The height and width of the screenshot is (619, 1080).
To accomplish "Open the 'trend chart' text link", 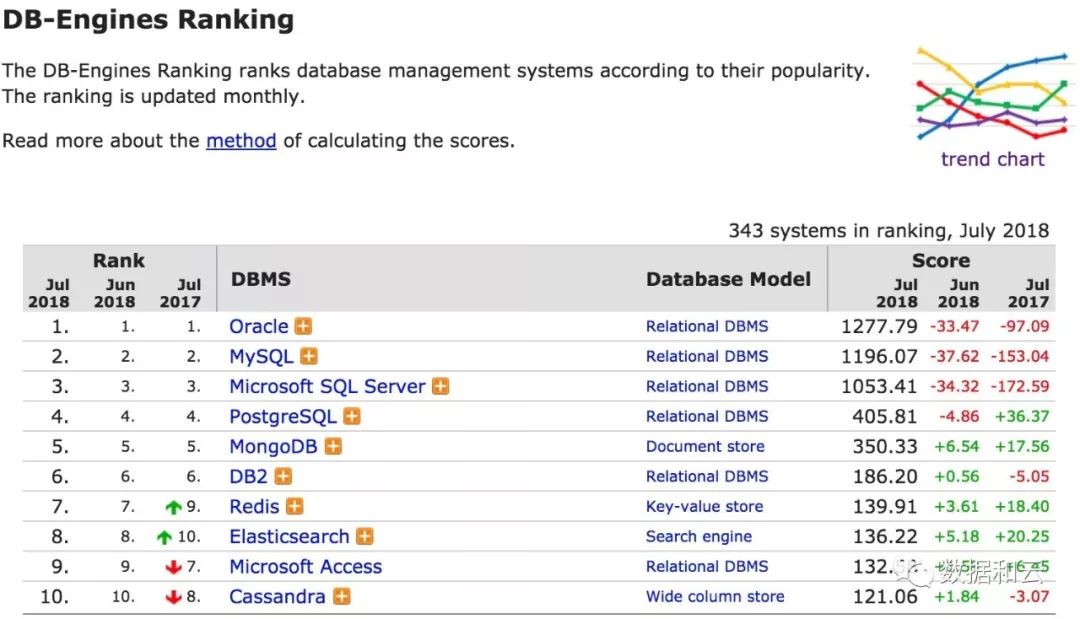I will [993, 159].
